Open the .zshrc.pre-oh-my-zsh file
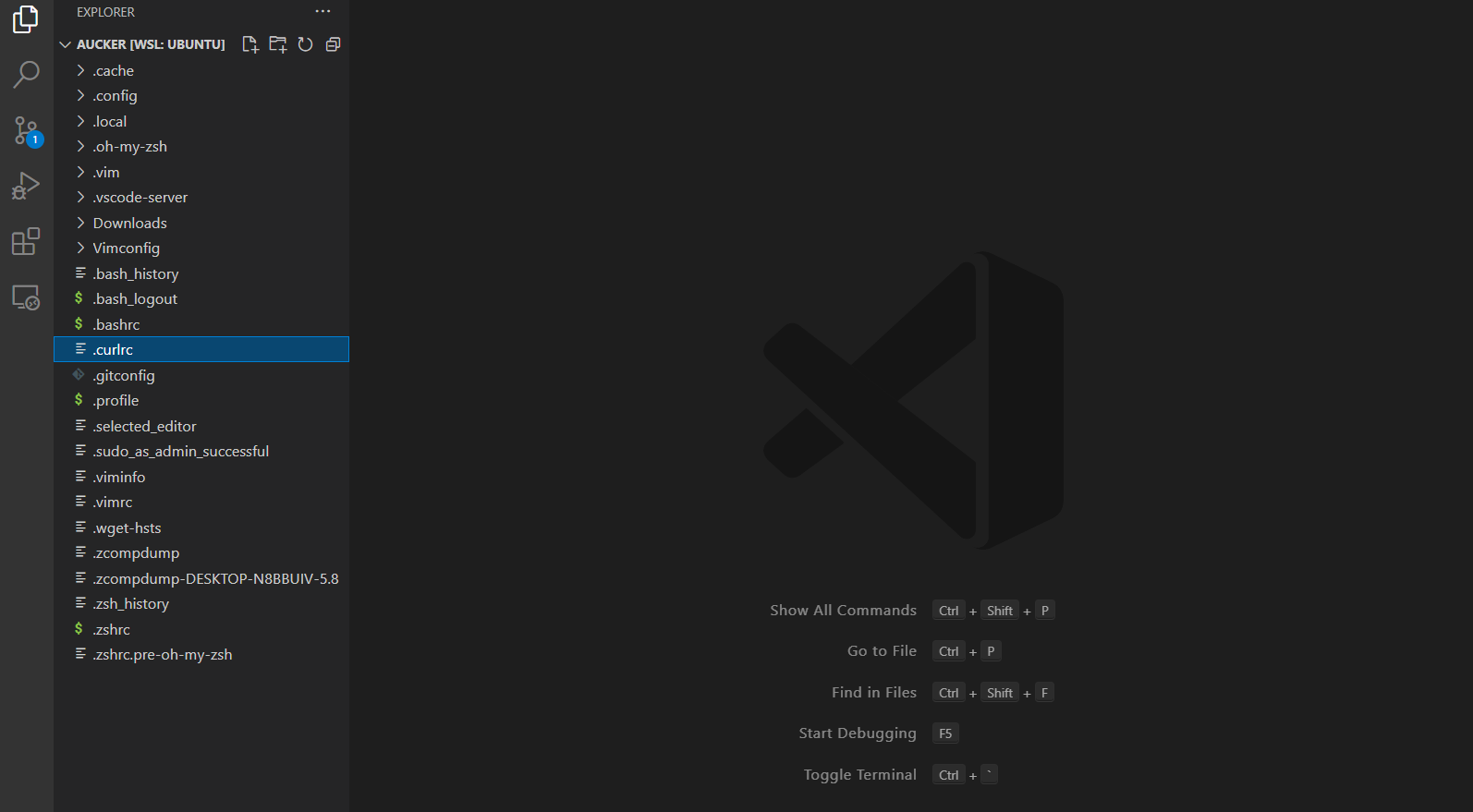This screenshot has width=1473, height=812. point(201,655)
